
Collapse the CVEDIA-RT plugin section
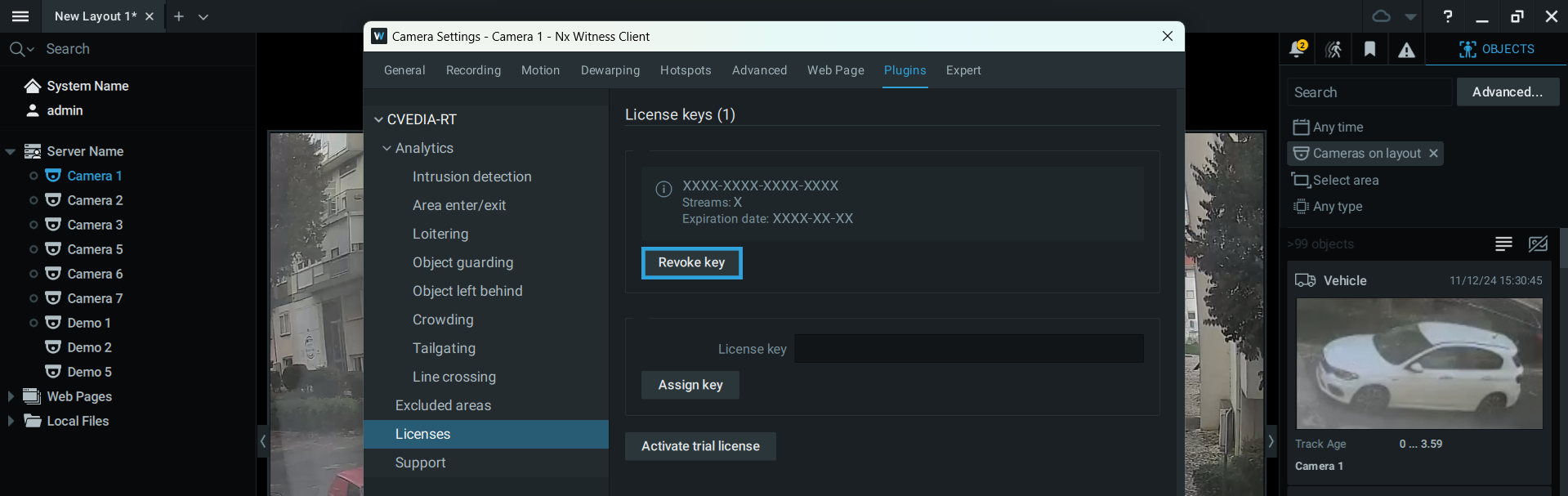tap(378, 119)
